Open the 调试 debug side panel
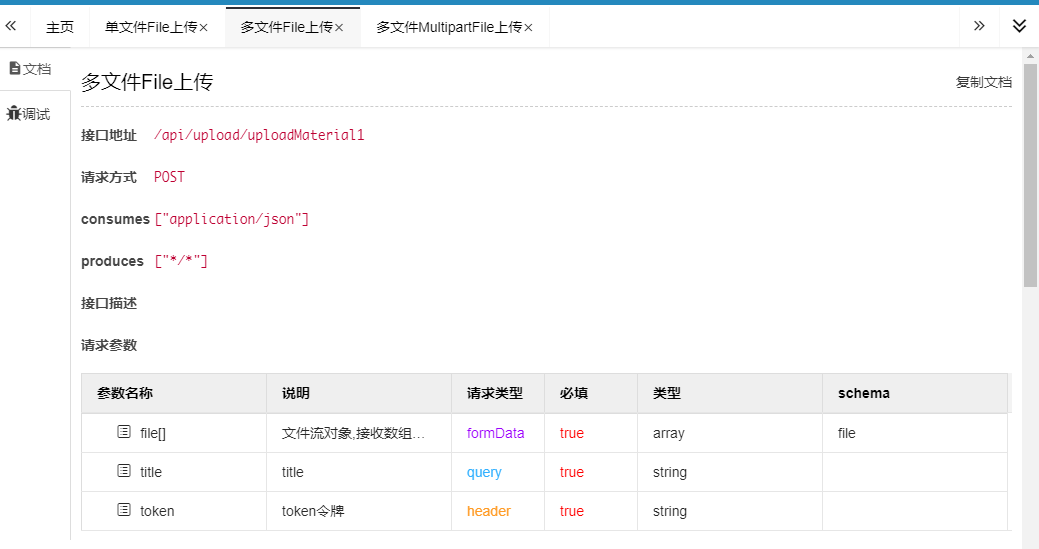The height and width of the screenshot is (549, 1039). [x=29, y=114]
